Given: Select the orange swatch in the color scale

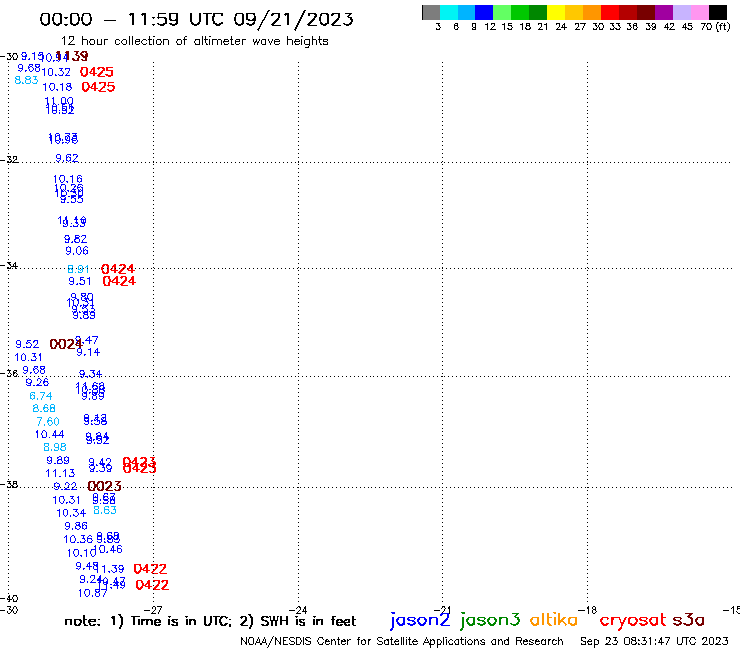Looking at the screenshot, I should coord(592,12).
